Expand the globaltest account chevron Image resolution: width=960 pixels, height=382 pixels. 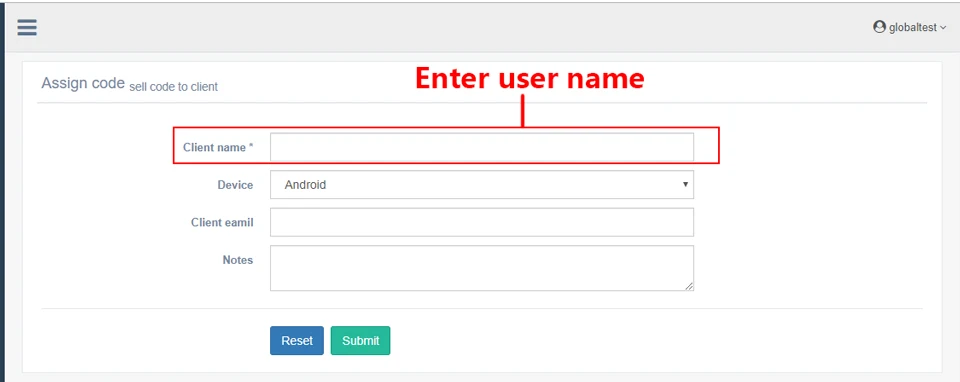943,28
